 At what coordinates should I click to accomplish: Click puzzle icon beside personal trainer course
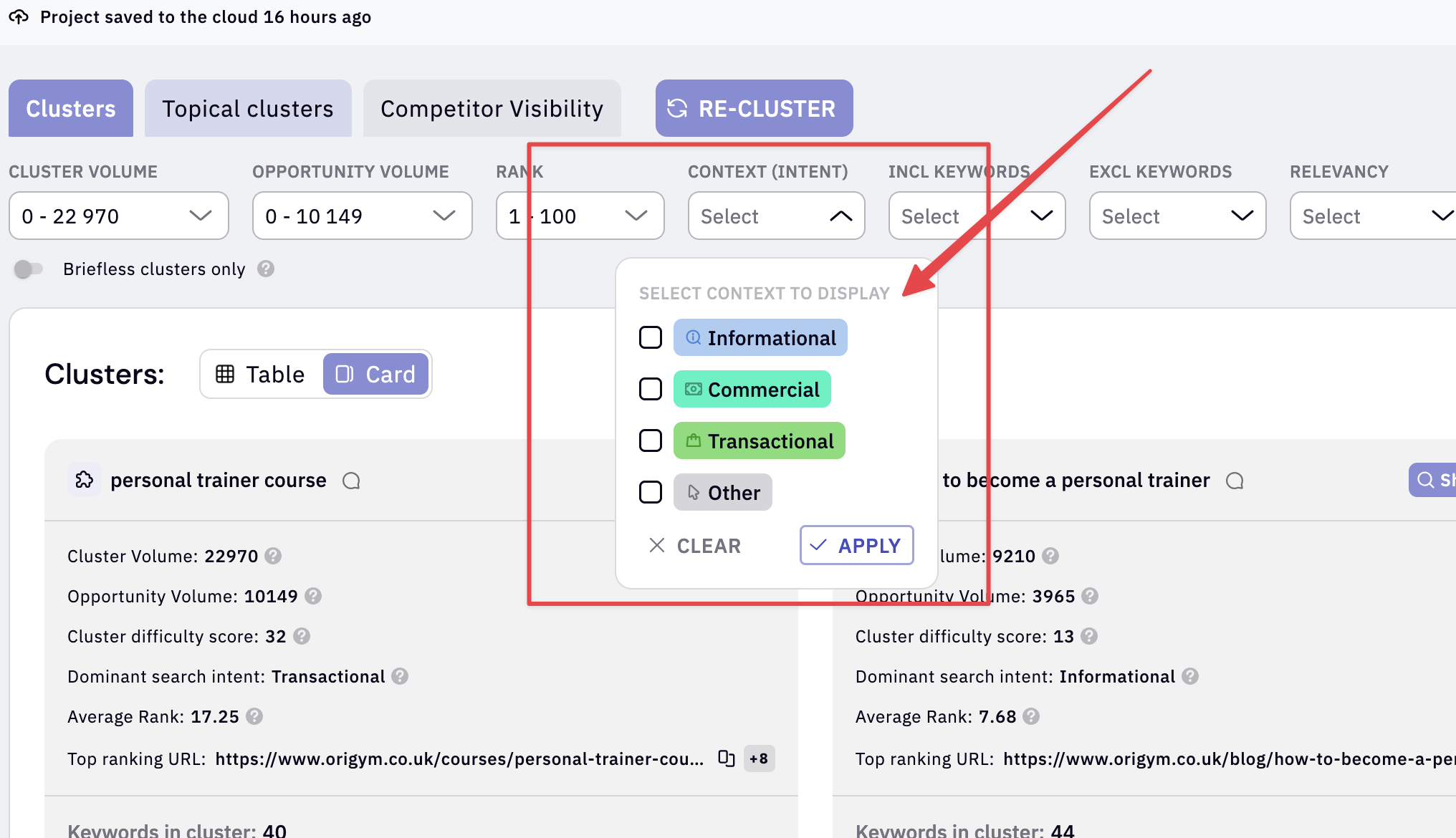click(x=84, y=480)
